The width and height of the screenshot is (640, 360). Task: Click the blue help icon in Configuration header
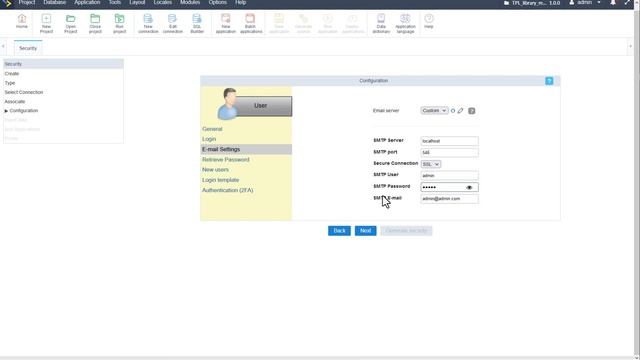pos(549,81)
